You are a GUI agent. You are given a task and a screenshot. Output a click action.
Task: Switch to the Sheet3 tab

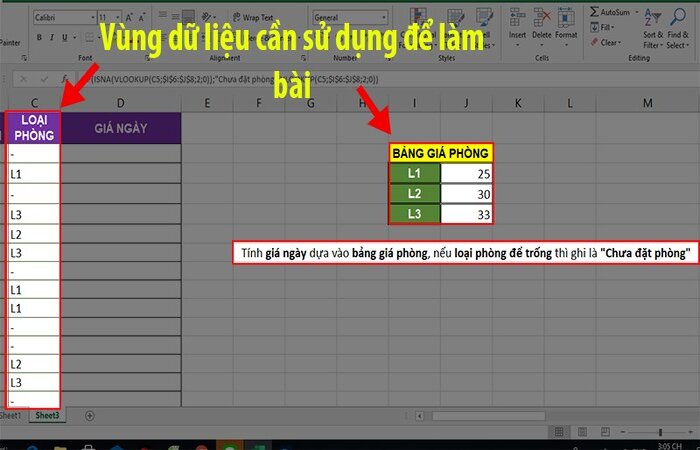47,415
